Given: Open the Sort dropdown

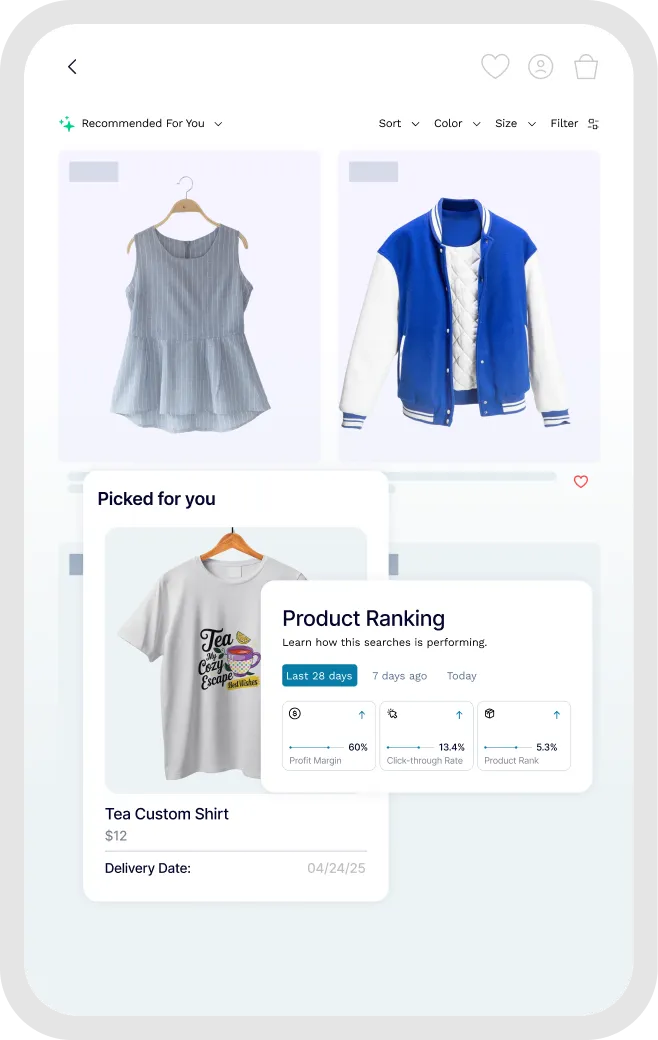Looking at the screenshot, I should pyautogui.click(x=399, y=123).
